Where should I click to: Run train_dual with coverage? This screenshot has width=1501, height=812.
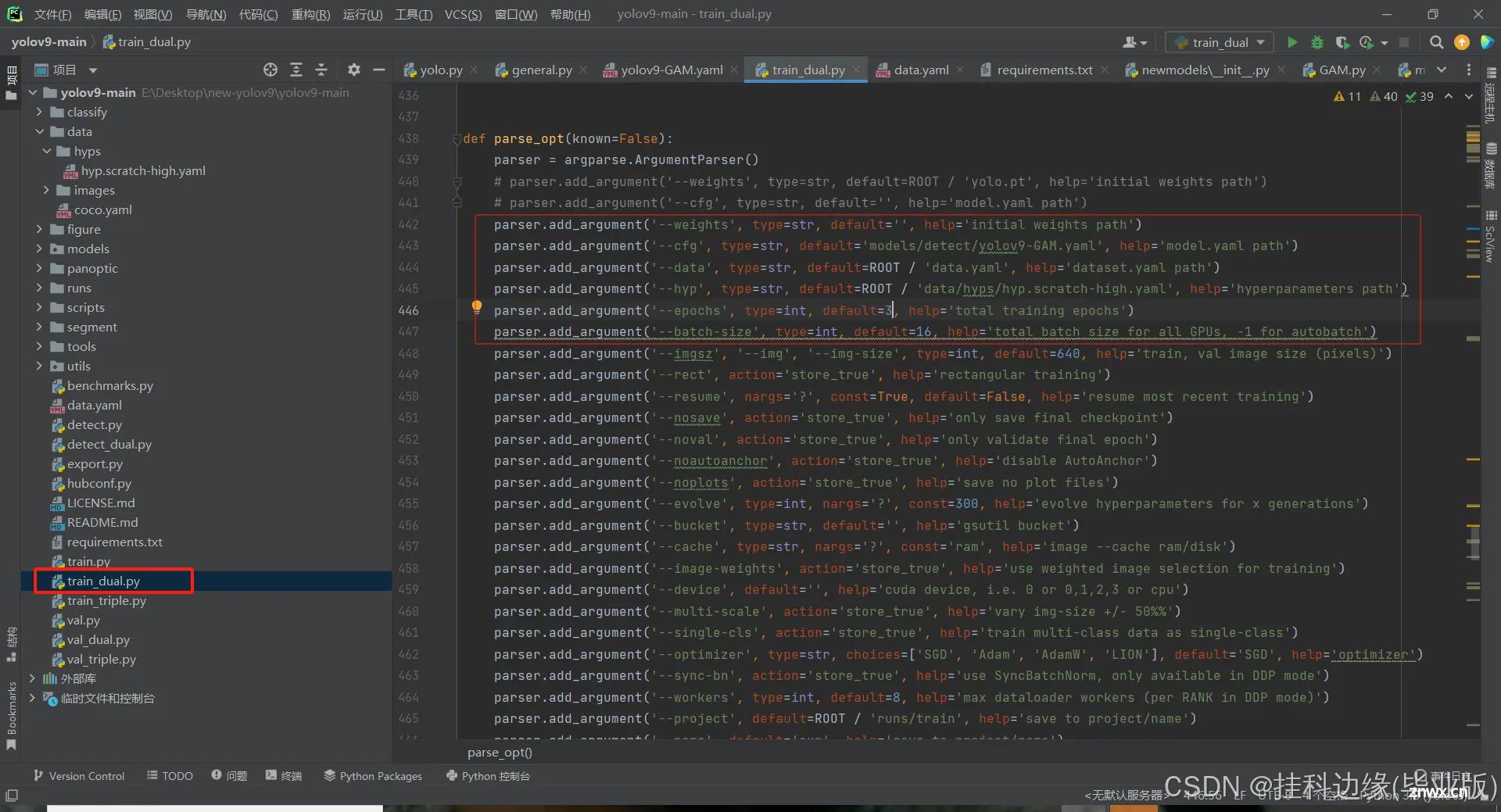1342,42
